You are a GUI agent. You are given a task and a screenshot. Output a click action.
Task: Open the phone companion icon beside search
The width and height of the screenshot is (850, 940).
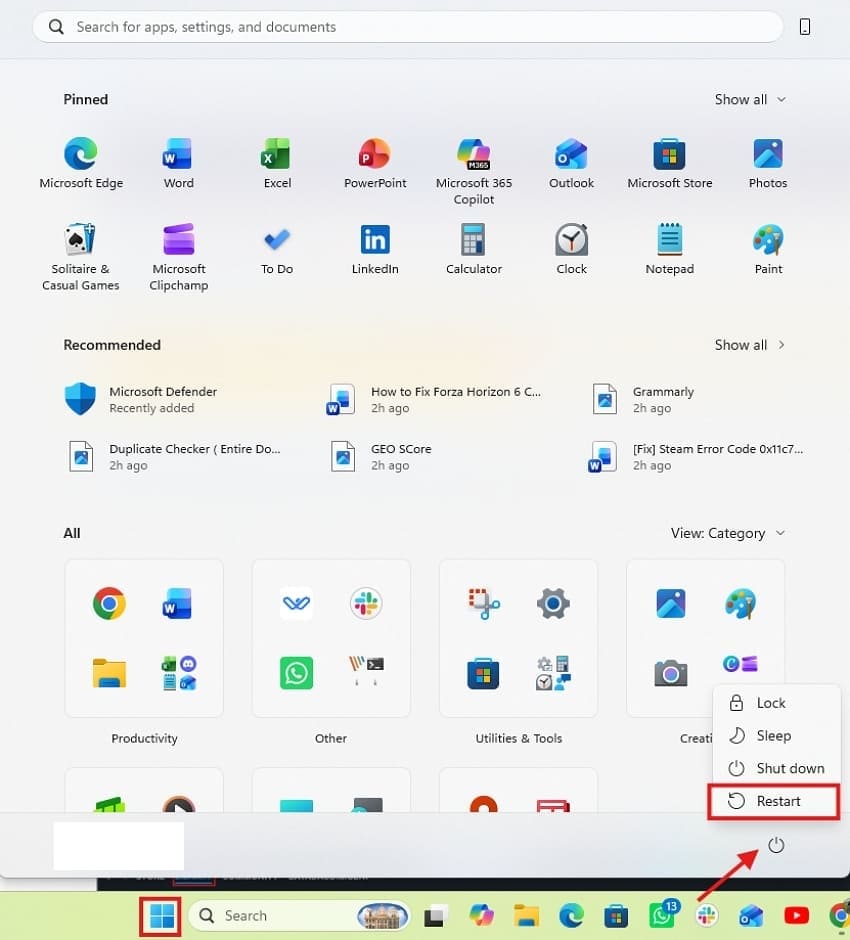point(805,26)
